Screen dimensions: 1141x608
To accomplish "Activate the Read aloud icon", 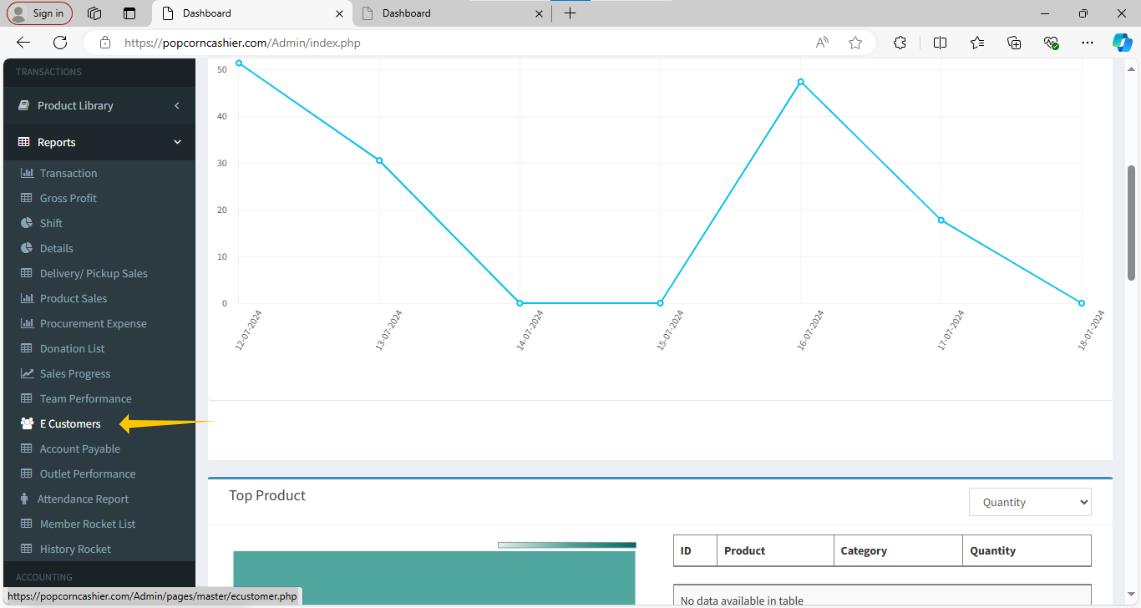I will coord(822,43).
